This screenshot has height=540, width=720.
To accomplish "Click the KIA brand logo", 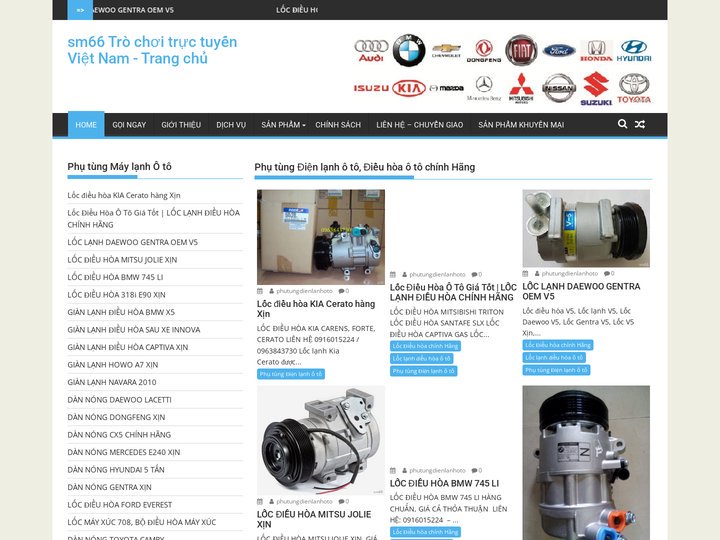I will coord(409,88).
